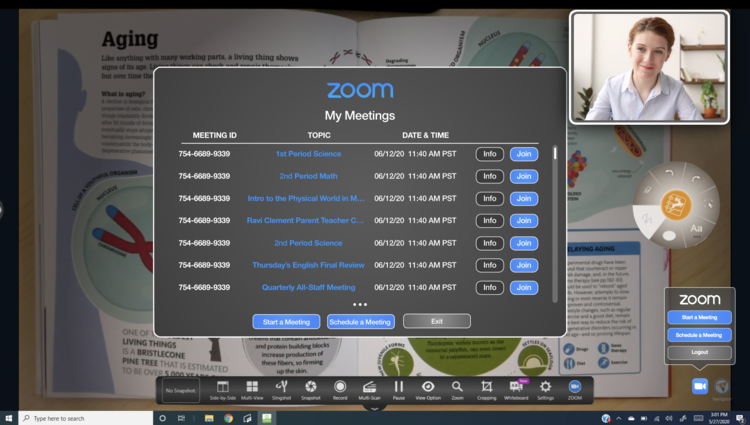
Task: Click the No Snapshot preview box
Action: (x=181, y=390)
